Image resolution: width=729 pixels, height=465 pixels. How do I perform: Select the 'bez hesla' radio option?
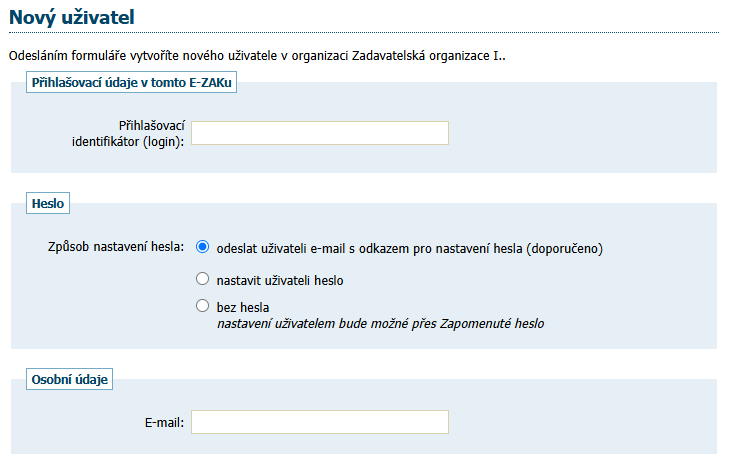tap(203, 306)
